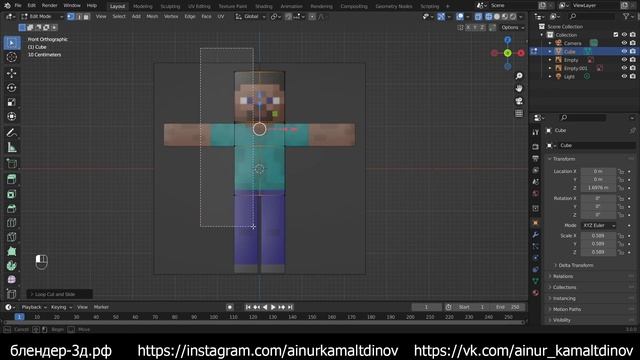Hide Empty.001 object in outliner
The image size is (640, 360).
(624, 68)
